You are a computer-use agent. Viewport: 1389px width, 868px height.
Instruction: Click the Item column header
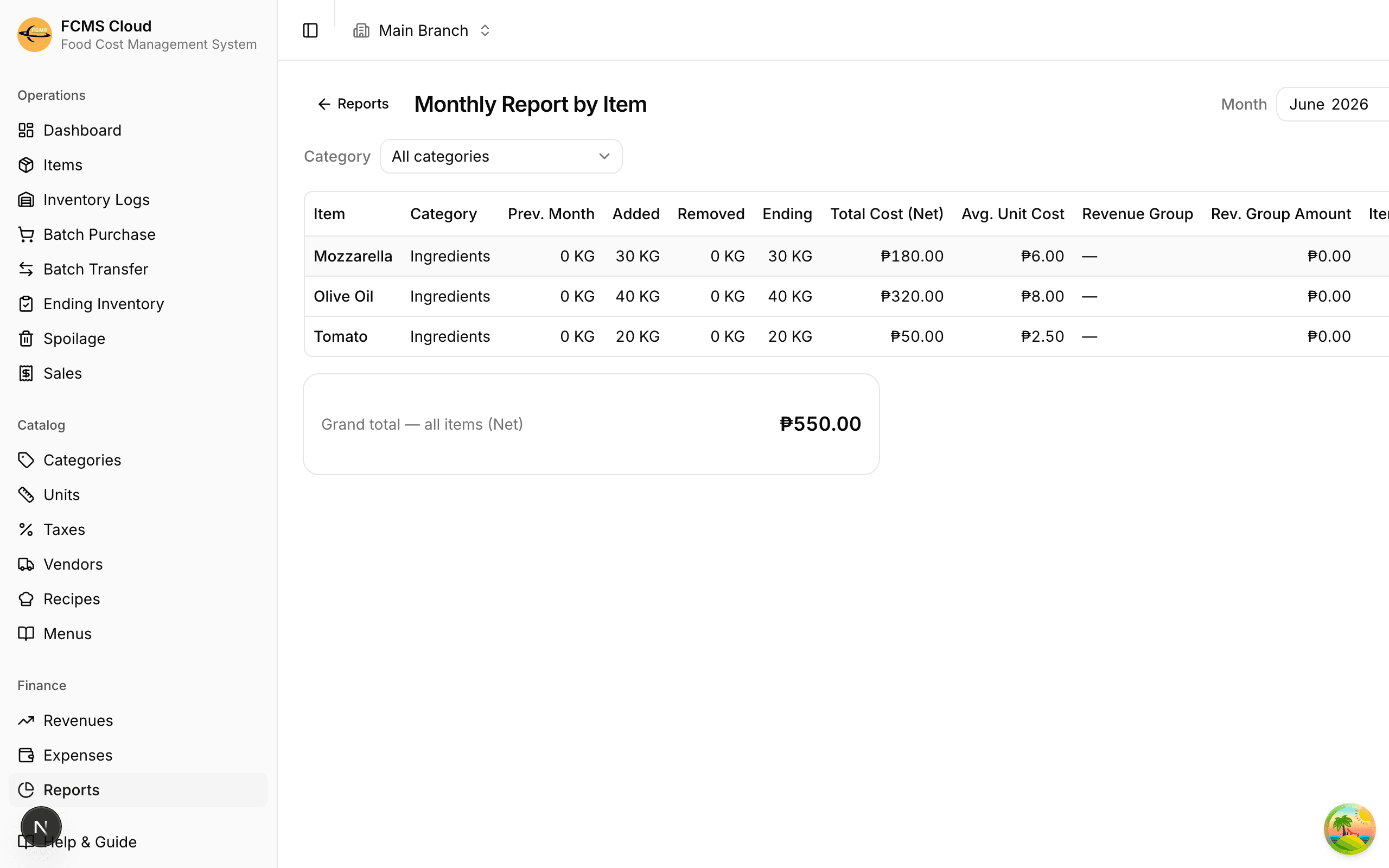coord(329,214)
